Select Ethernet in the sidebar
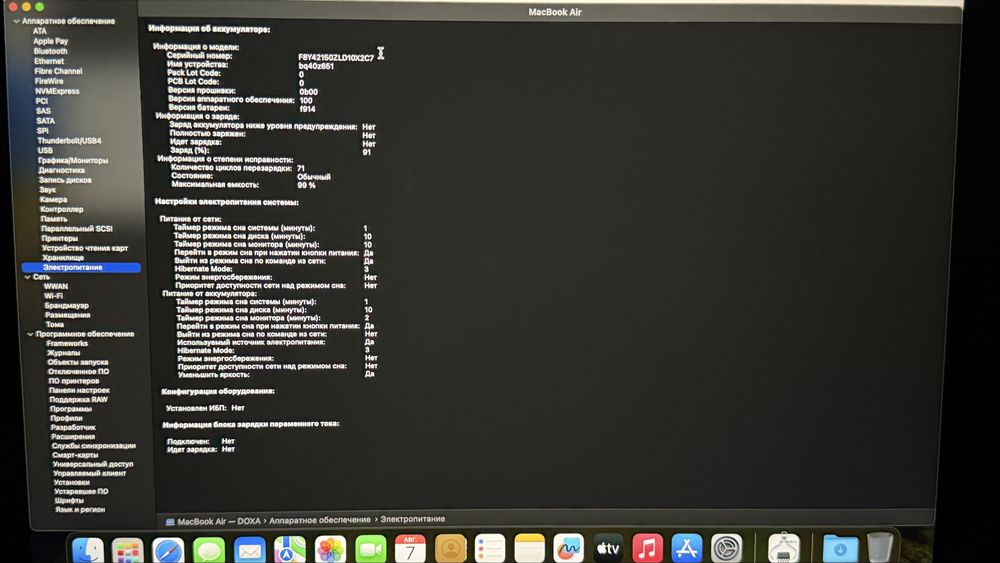The image size is (1000, 563). pos(49,61)
